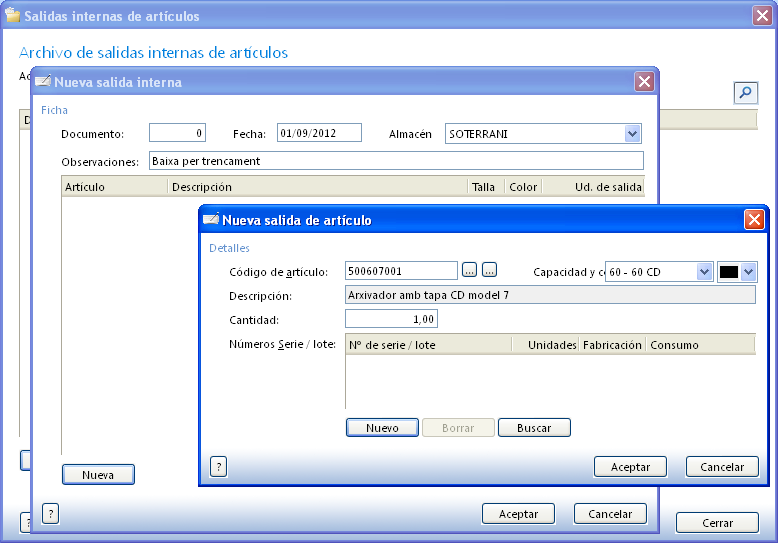Click help button in Nueva salida interna dialog

(x=50, y=514)
